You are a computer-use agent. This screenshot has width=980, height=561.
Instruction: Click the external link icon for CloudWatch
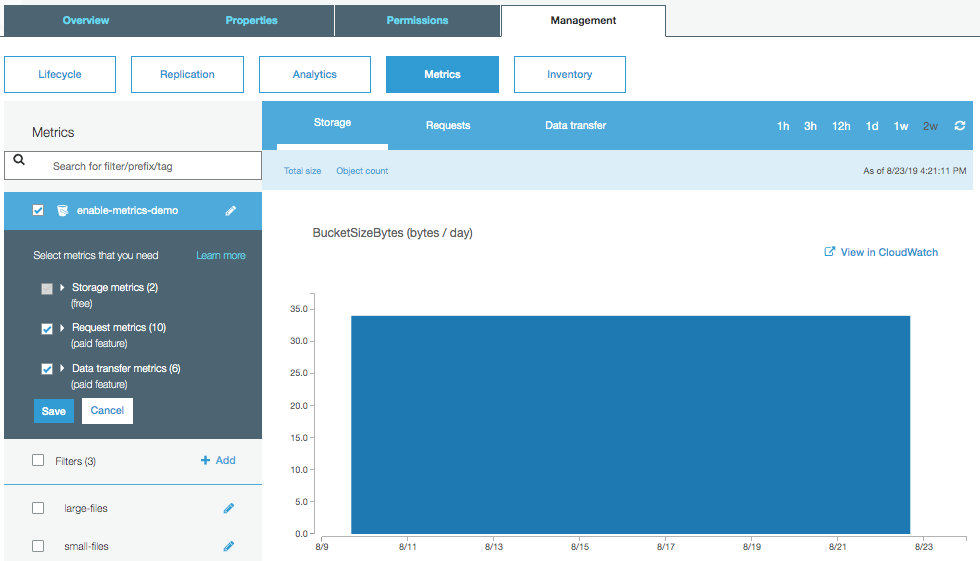click(829, 251)
